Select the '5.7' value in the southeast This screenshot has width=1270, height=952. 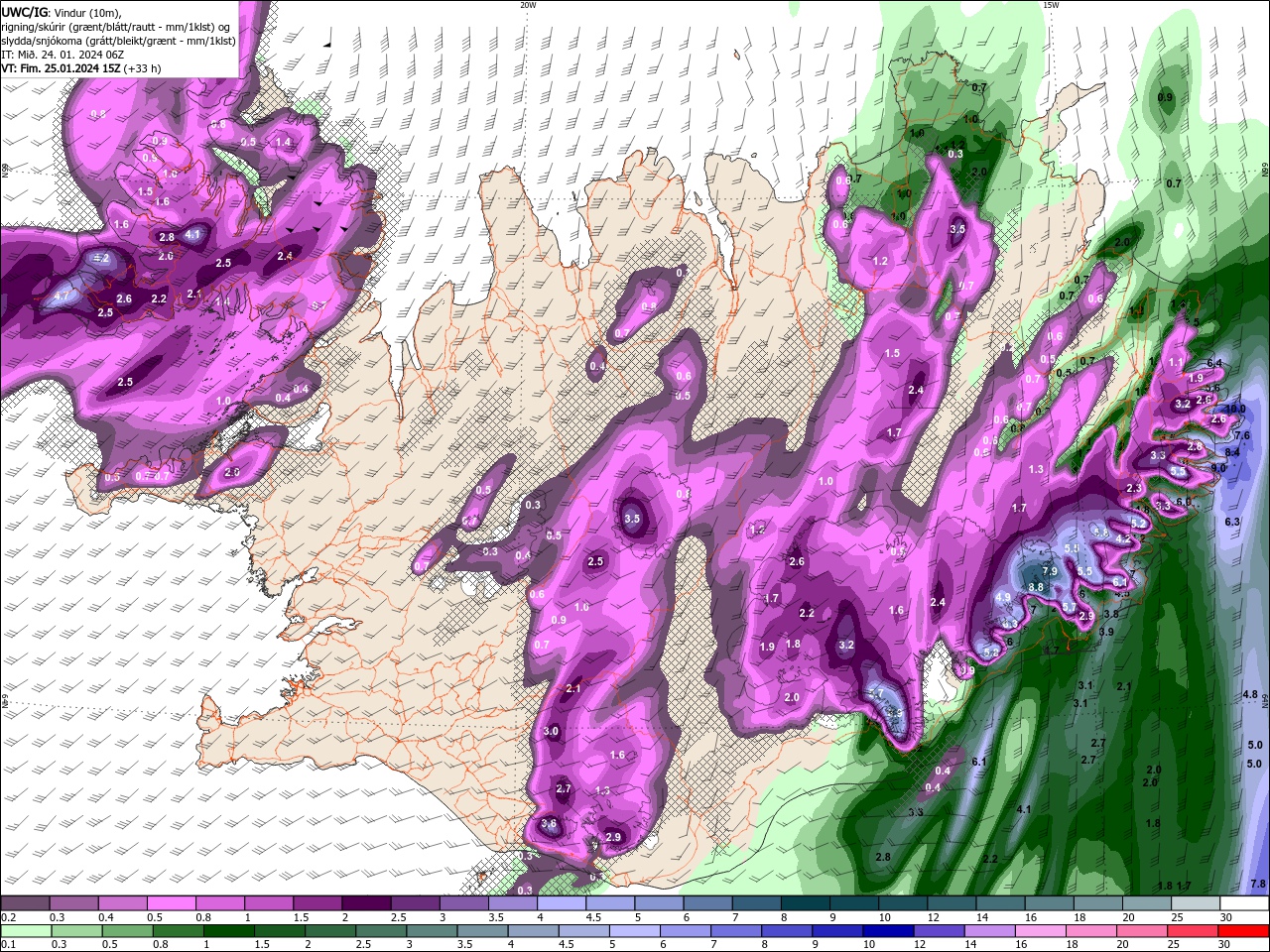pos(1070,608)
